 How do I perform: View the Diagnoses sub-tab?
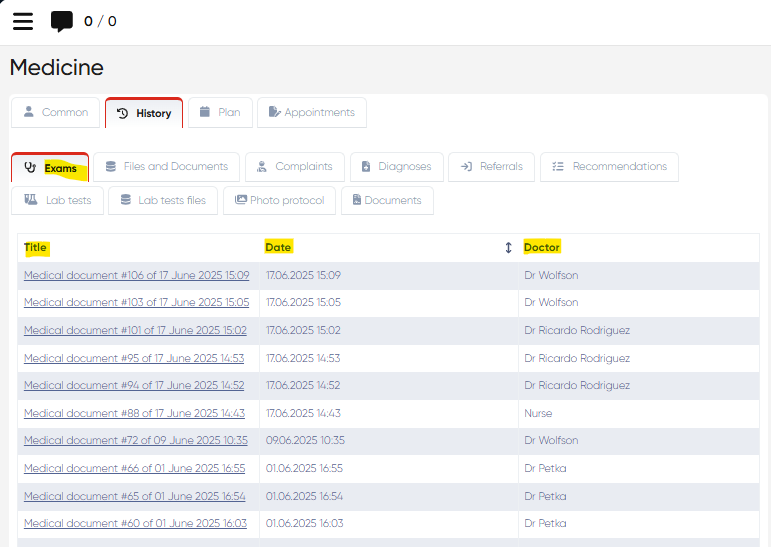click(395, 167)
